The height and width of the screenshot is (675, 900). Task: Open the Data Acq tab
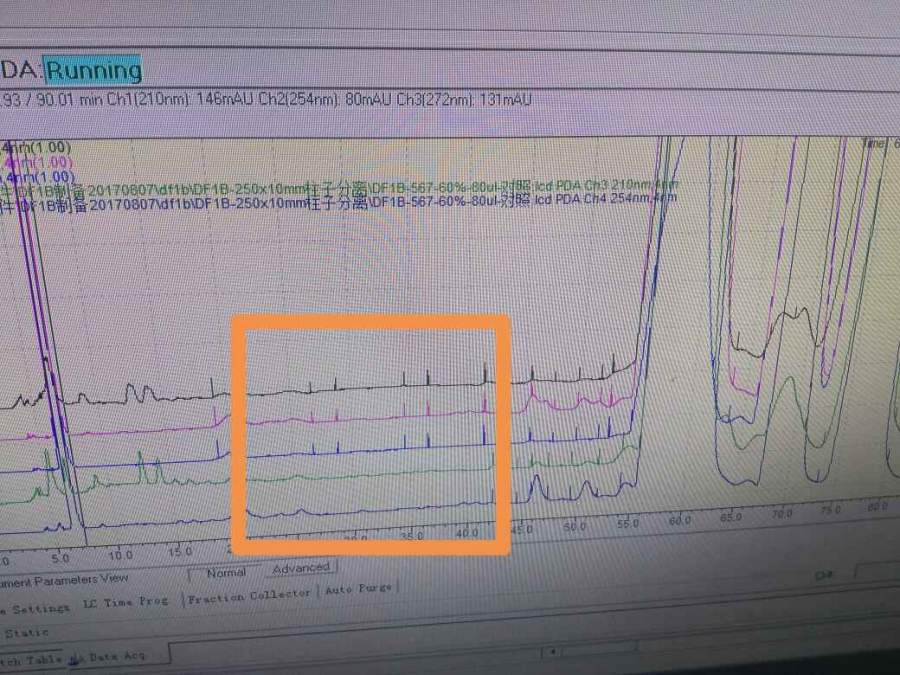coord(118,656)
